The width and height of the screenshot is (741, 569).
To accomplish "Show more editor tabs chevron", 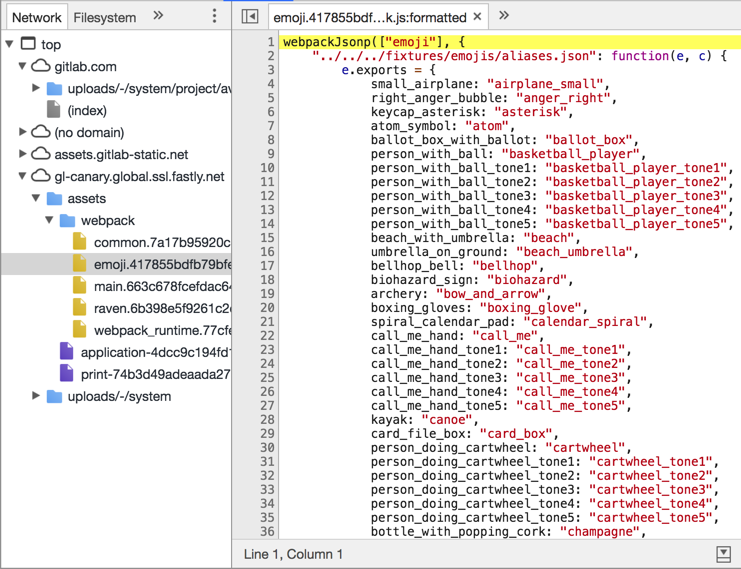I will tap(504, 17).
